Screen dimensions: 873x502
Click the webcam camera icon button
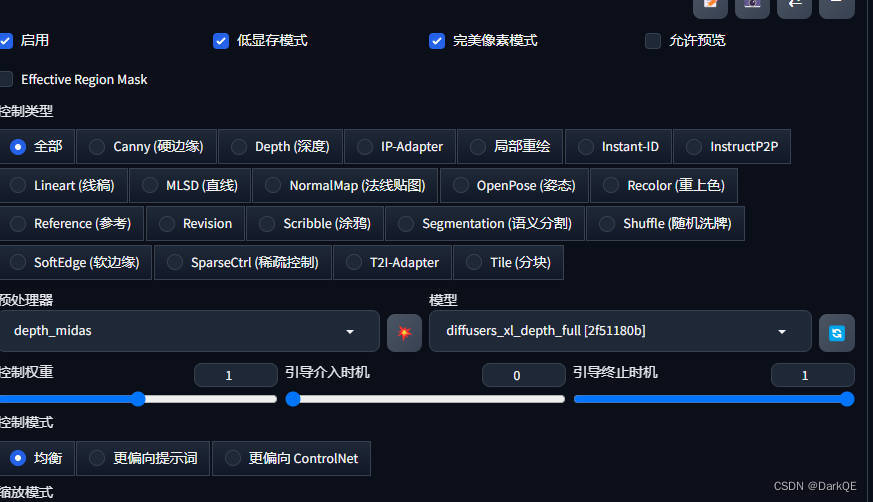point(752,7)
